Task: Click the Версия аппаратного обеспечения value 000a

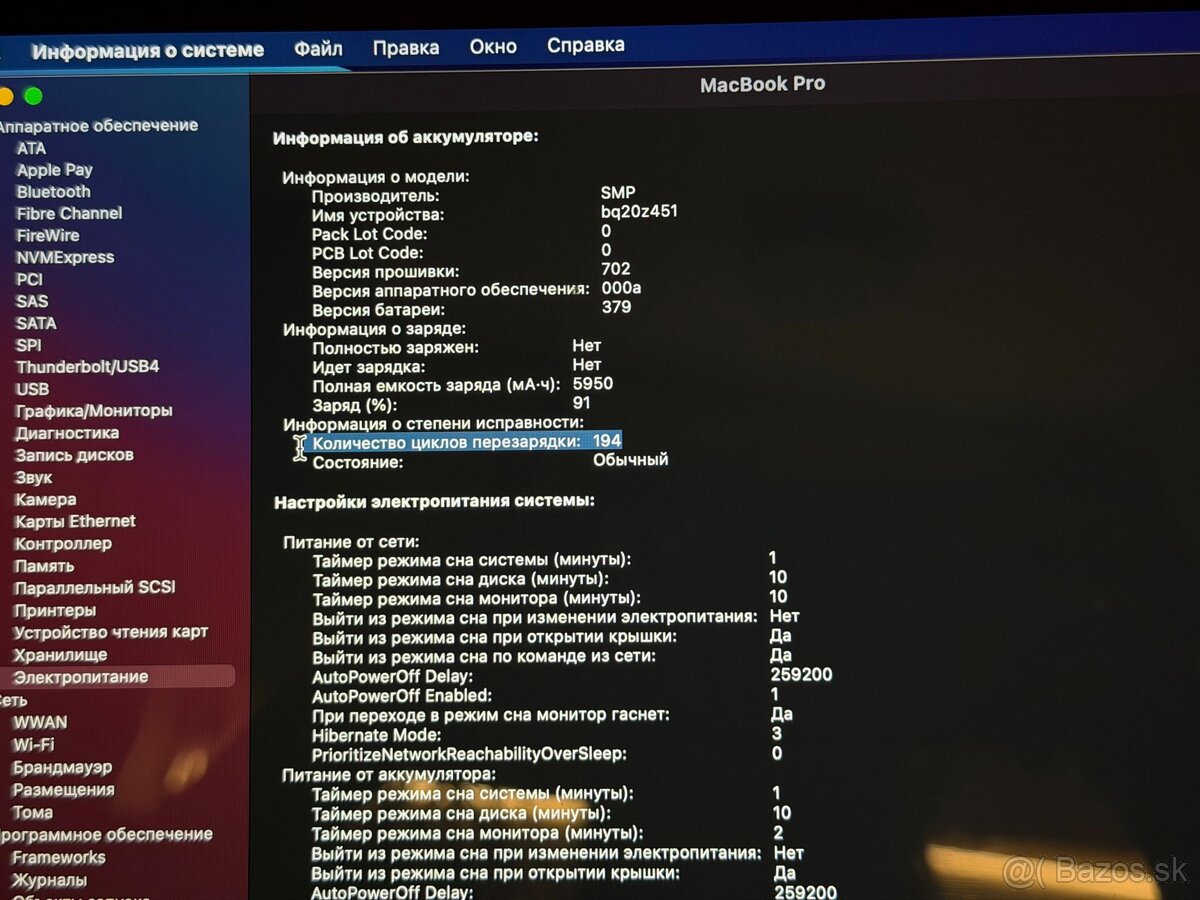Action: [x=621, y=288]
